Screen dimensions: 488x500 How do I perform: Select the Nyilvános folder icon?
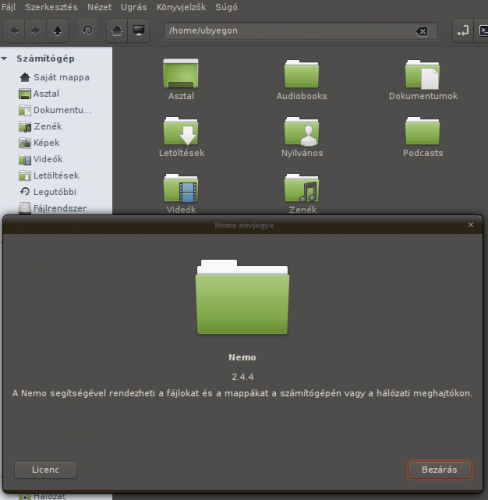(x=302, y=131)
